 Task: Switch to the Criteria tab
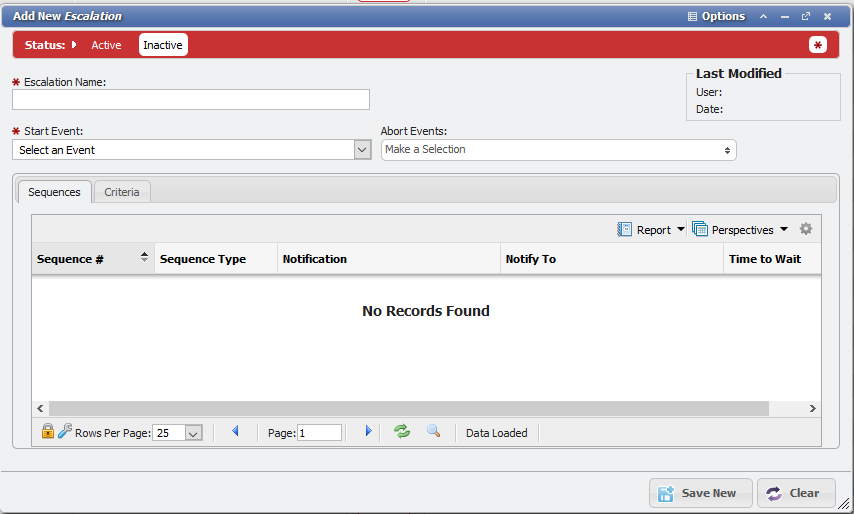click(x=122, y=192)
